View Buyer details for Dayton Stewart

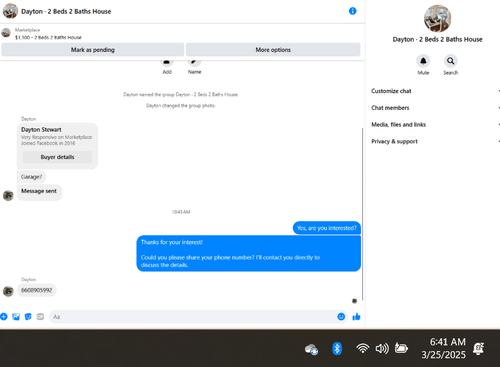click(57, 157)
